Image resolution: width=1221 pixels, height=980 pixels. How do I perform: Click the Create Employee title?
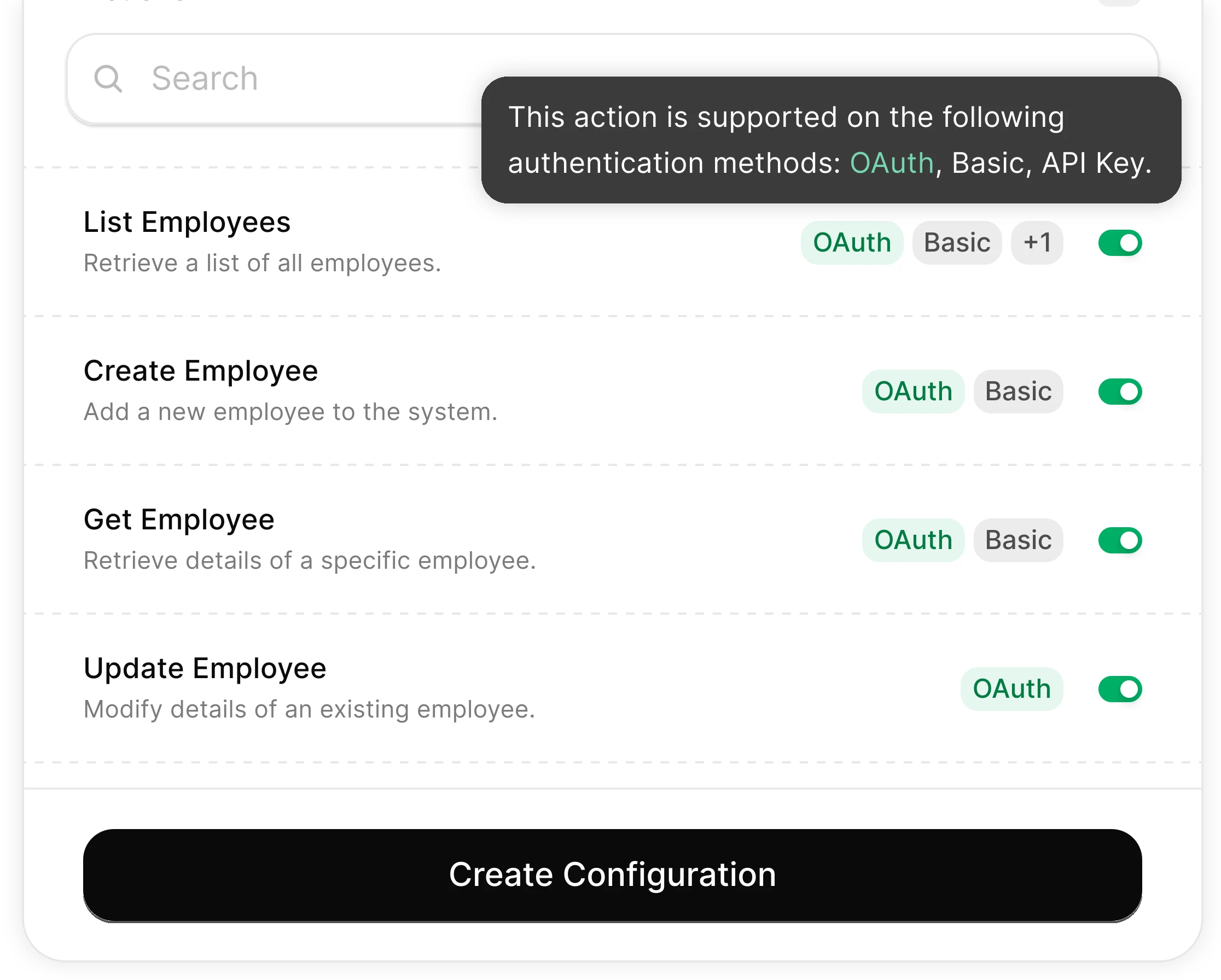(x=200, y=371)
